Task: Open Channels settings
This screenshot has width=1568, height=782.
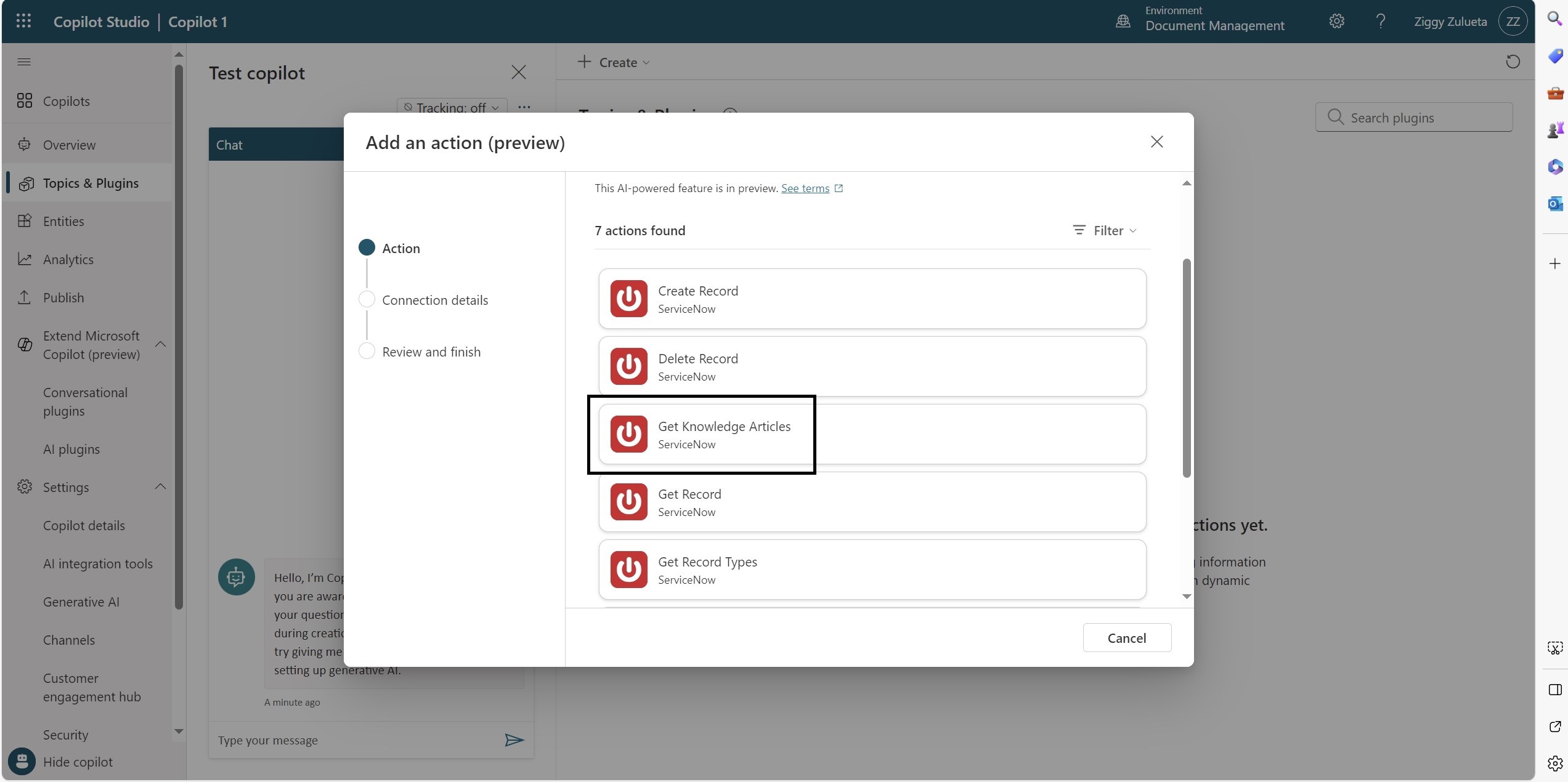Action: tap(69, 640)
